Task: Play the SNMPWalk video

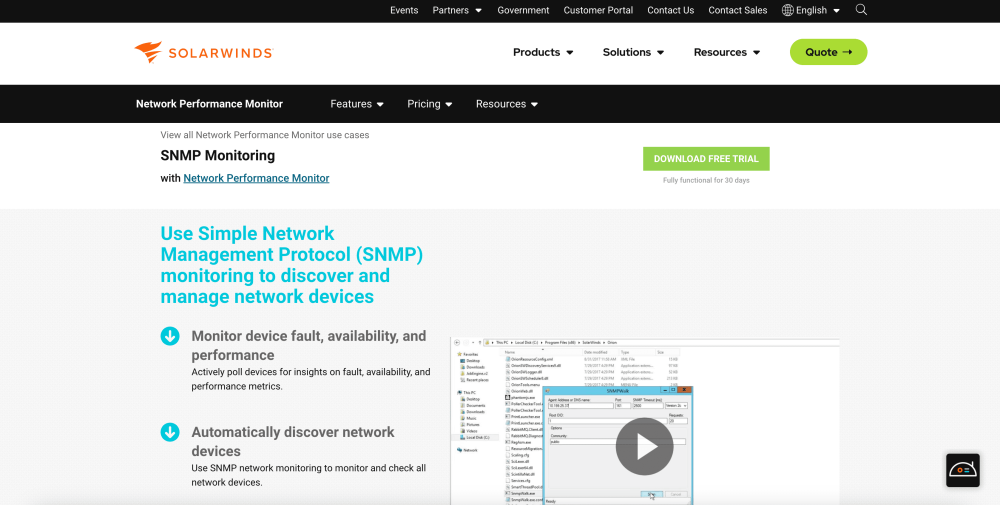Action: [x=644, y=446]
